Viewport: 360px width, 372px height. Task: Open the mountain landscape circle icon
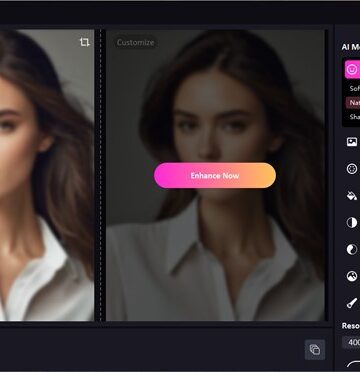pyautogui.click(x=352, y=276)
